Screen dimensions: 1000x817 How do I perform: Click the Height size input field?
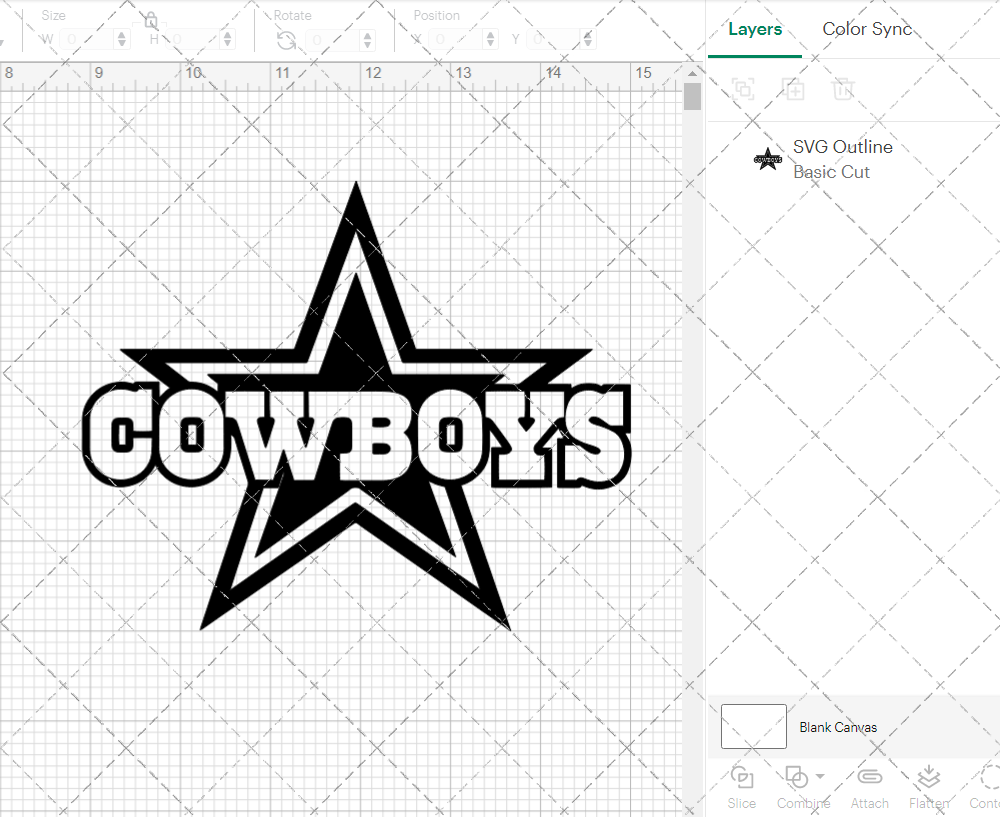(x=193, y=40)
